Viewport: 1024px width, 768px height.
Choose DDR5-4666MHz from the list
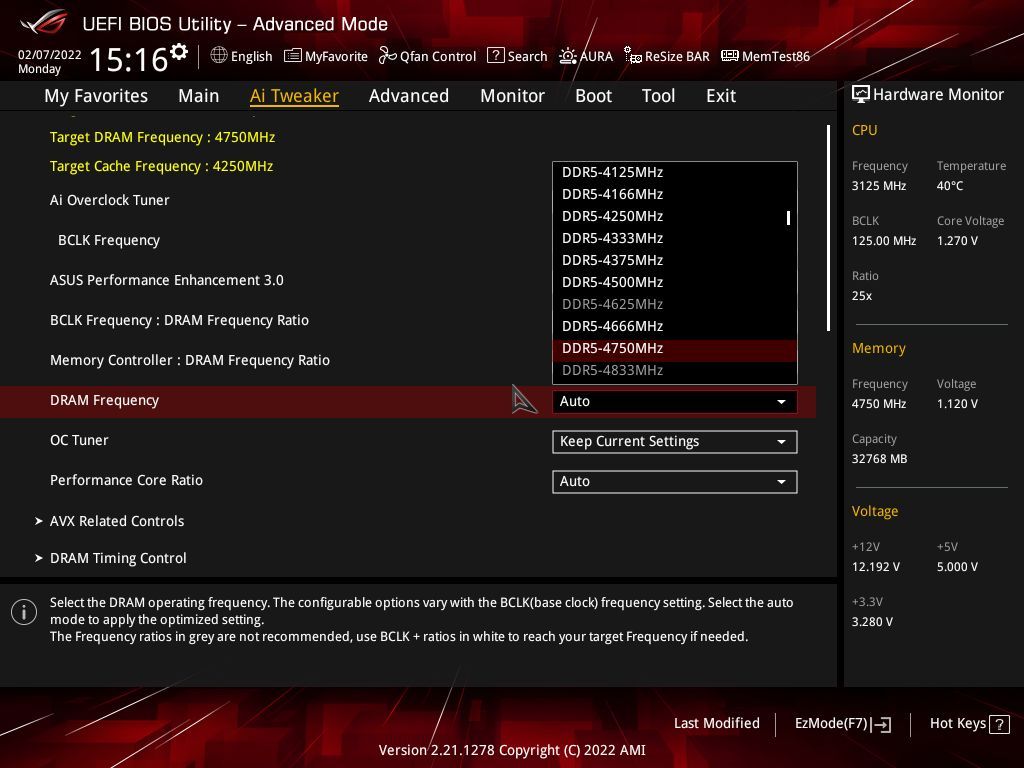[x=675, y=327]
